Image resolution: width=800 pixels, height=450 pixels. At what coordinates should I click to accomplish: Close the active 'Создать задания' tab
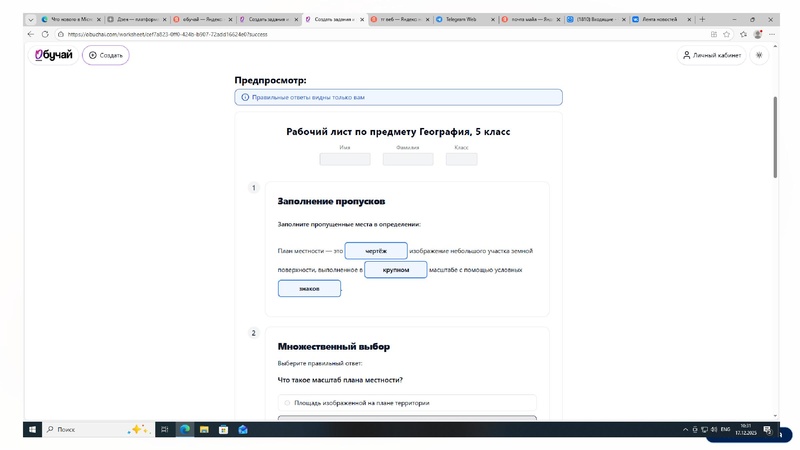click(362, 19)
